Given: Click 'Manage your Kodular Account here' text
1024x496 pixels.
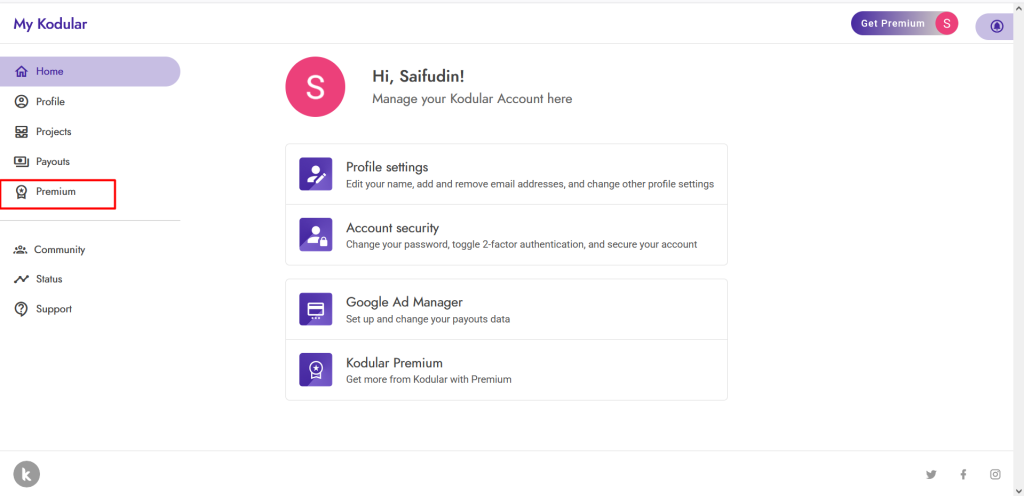Looking at the screenshot, I should (x=472, y=99).
